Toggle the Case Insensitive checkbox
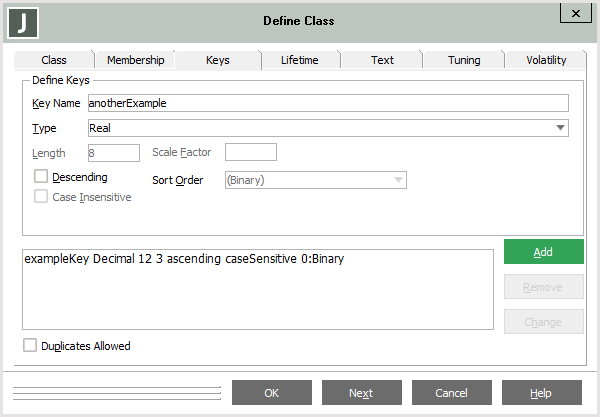 click(x=41, y=197)
